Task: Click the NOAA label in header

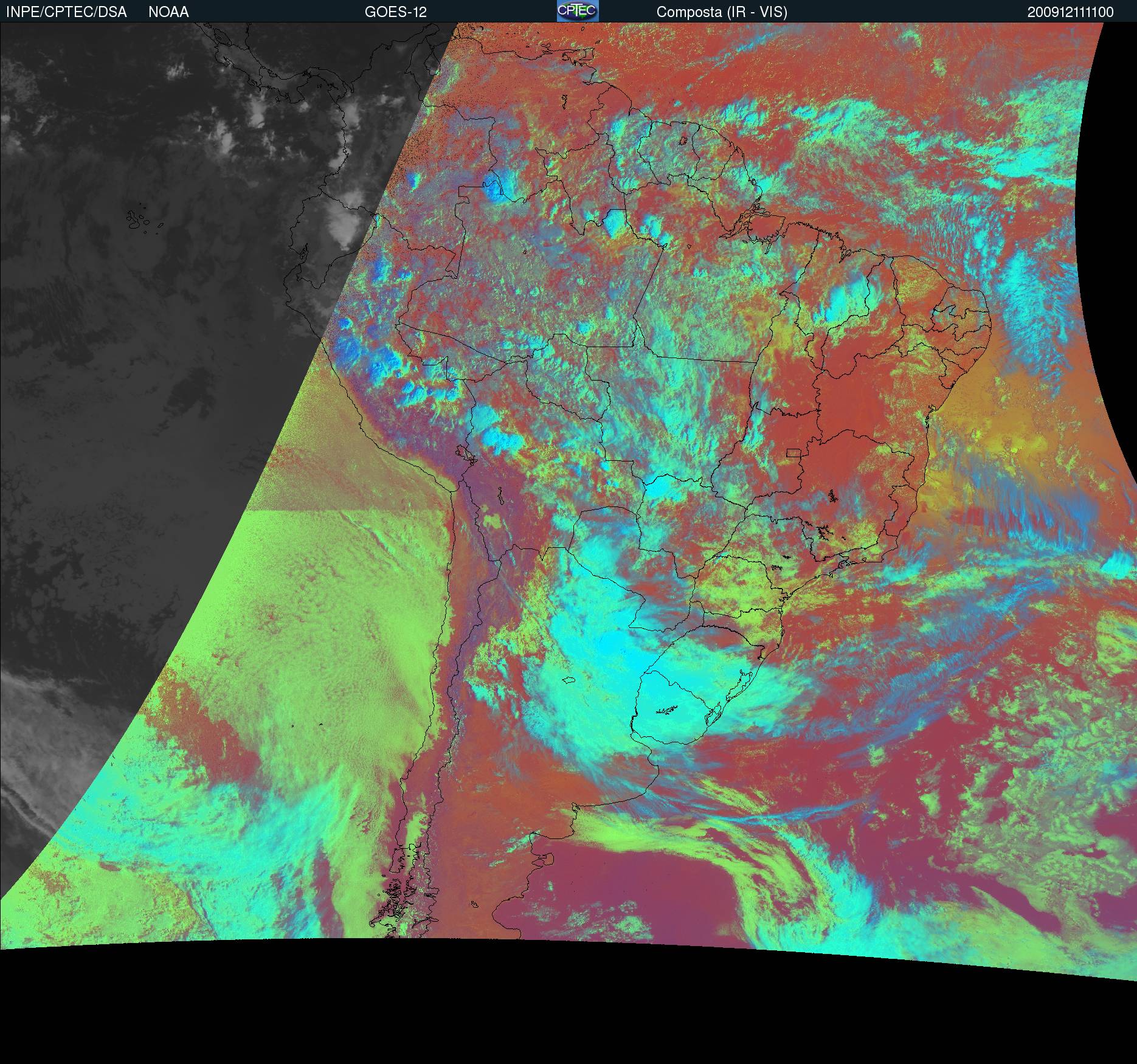Action: [168, 12]
